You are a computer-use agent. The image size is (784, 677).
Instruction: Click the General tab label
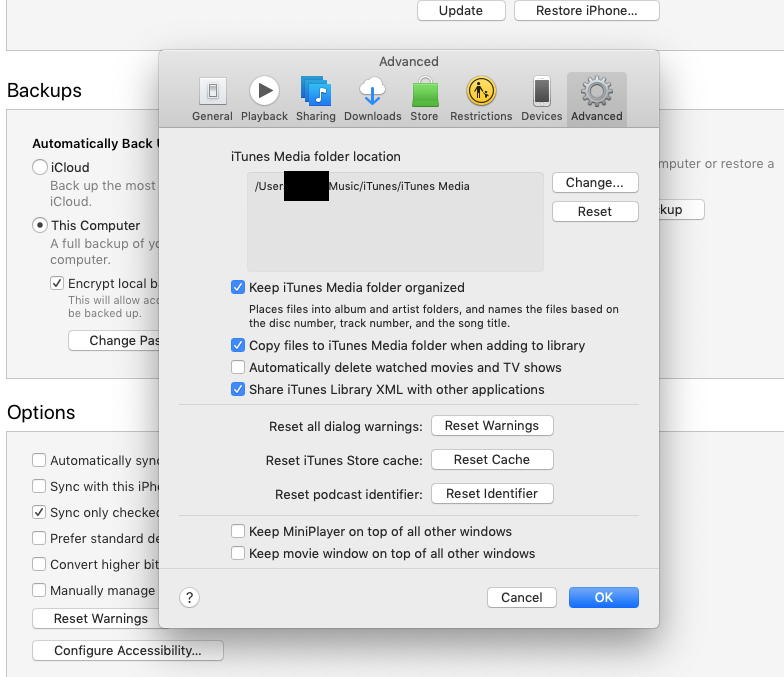click(x=212, y=116)
